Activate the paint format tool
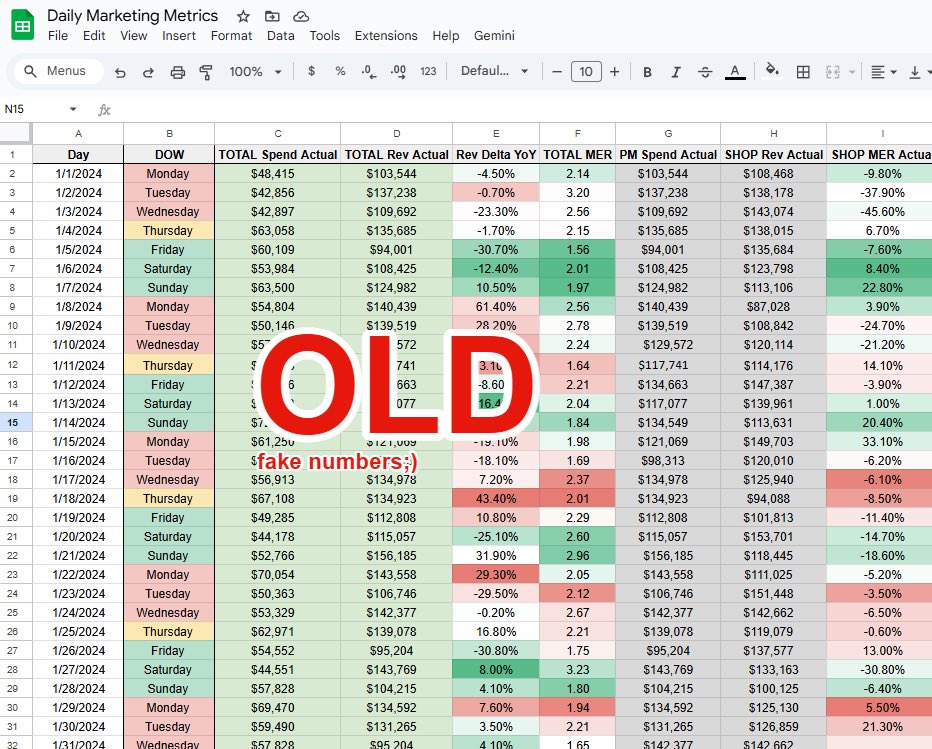Image resolution: width=932 pixels, height=749 pixels. (x=206, y=72)
